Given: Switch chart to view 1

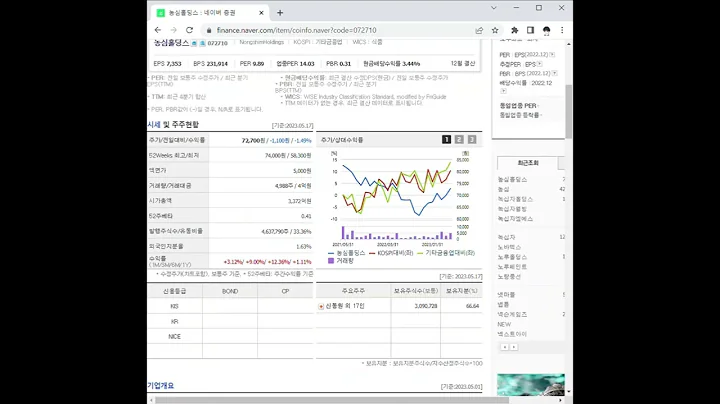Looking at the screenshot, I should [446, 140].
